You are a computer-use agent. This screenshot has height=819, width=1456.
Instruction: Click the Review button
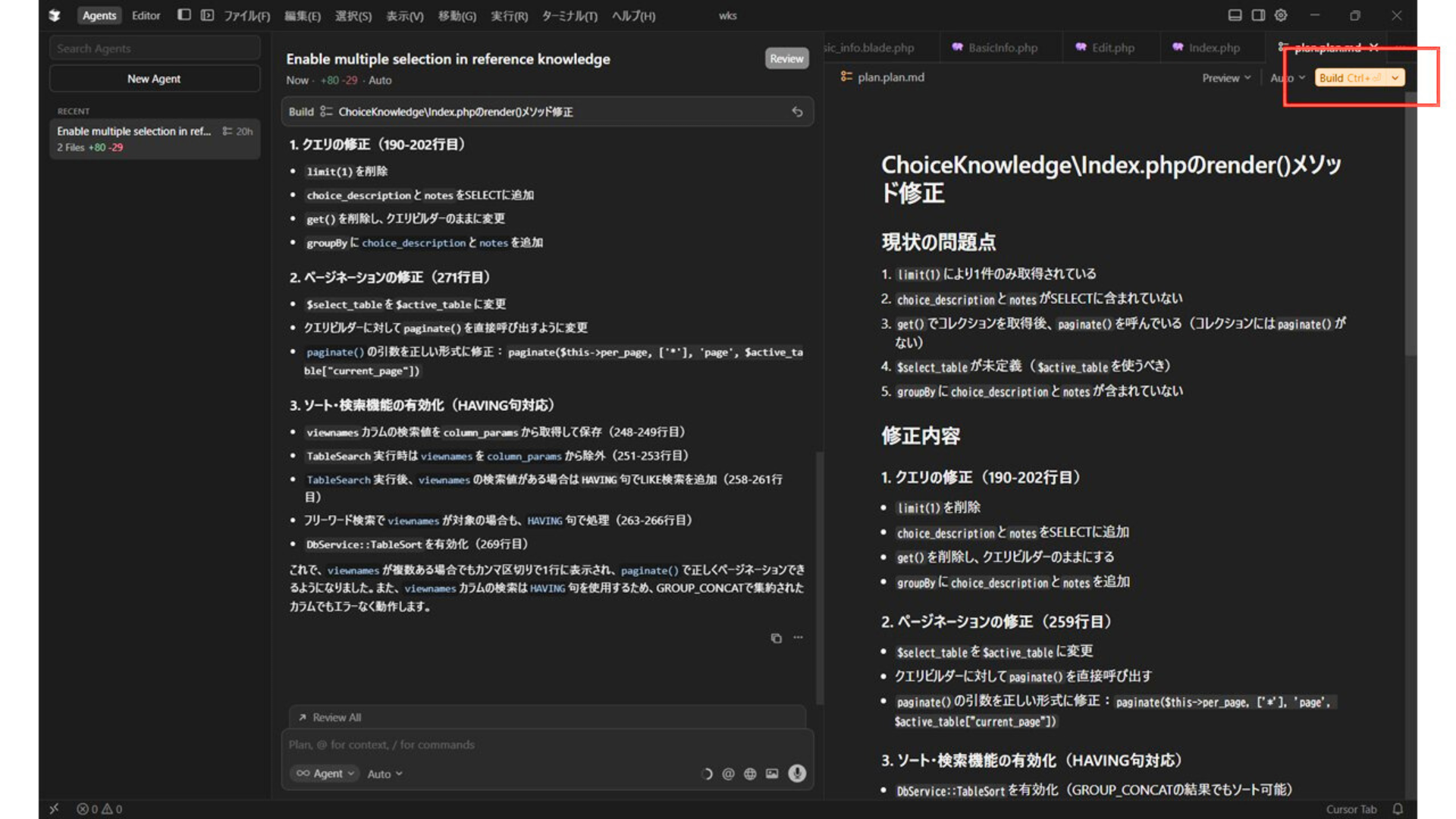(786, 58)
